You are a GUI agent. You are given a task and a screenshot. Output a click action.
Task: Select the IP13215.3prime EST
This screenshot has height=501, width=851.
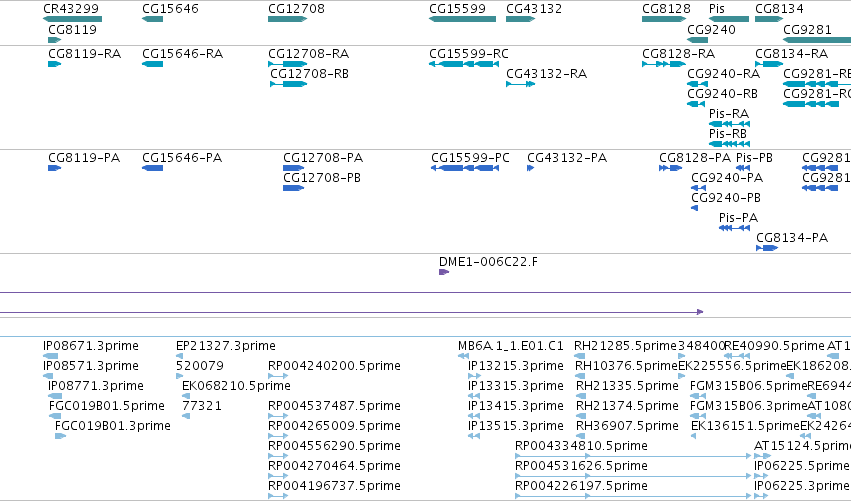pyautogui.click(x=474, y=376)
